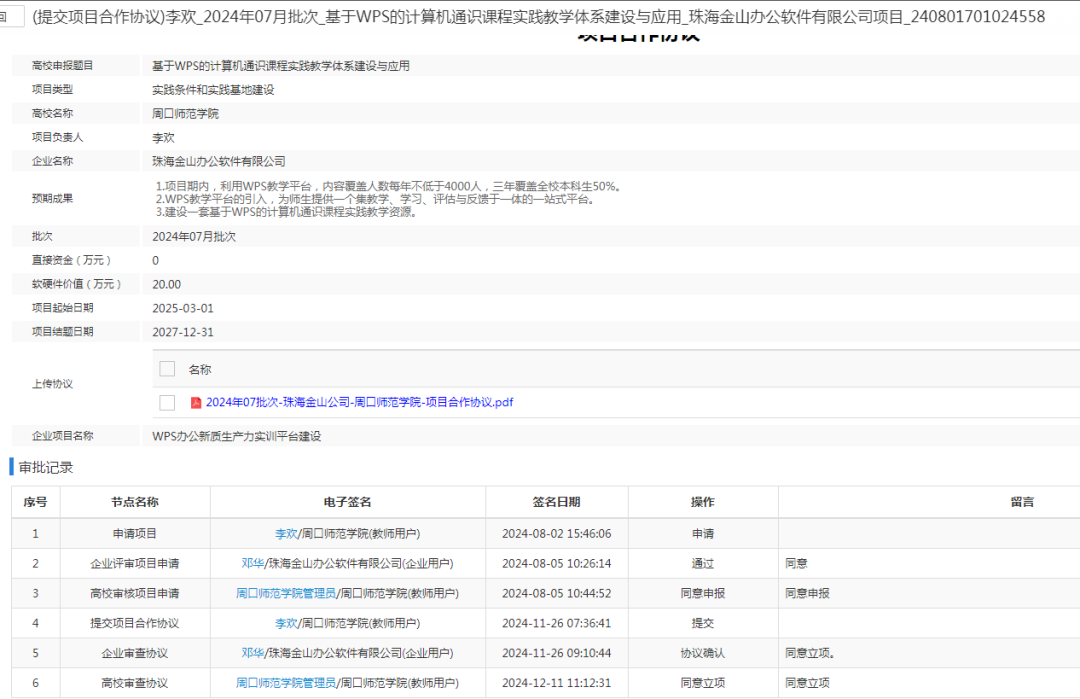The image size is (1080, 699).
Task: Click 周口师范学院管理员 in row 6 高校审查协议
Action: 286,683
